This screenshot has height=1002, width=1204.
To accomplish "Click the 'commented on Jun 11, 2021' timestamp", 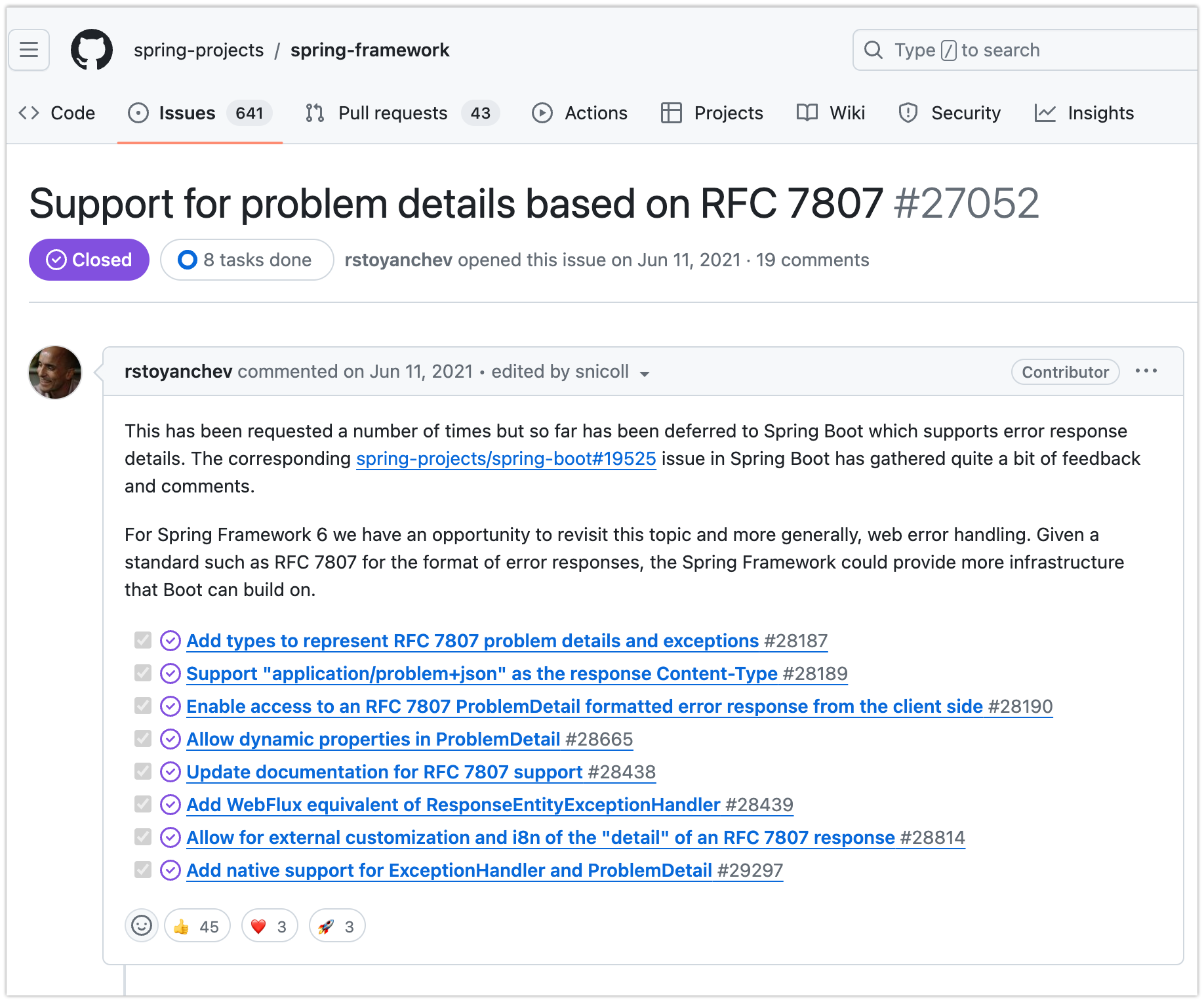I will pos(355,371).
